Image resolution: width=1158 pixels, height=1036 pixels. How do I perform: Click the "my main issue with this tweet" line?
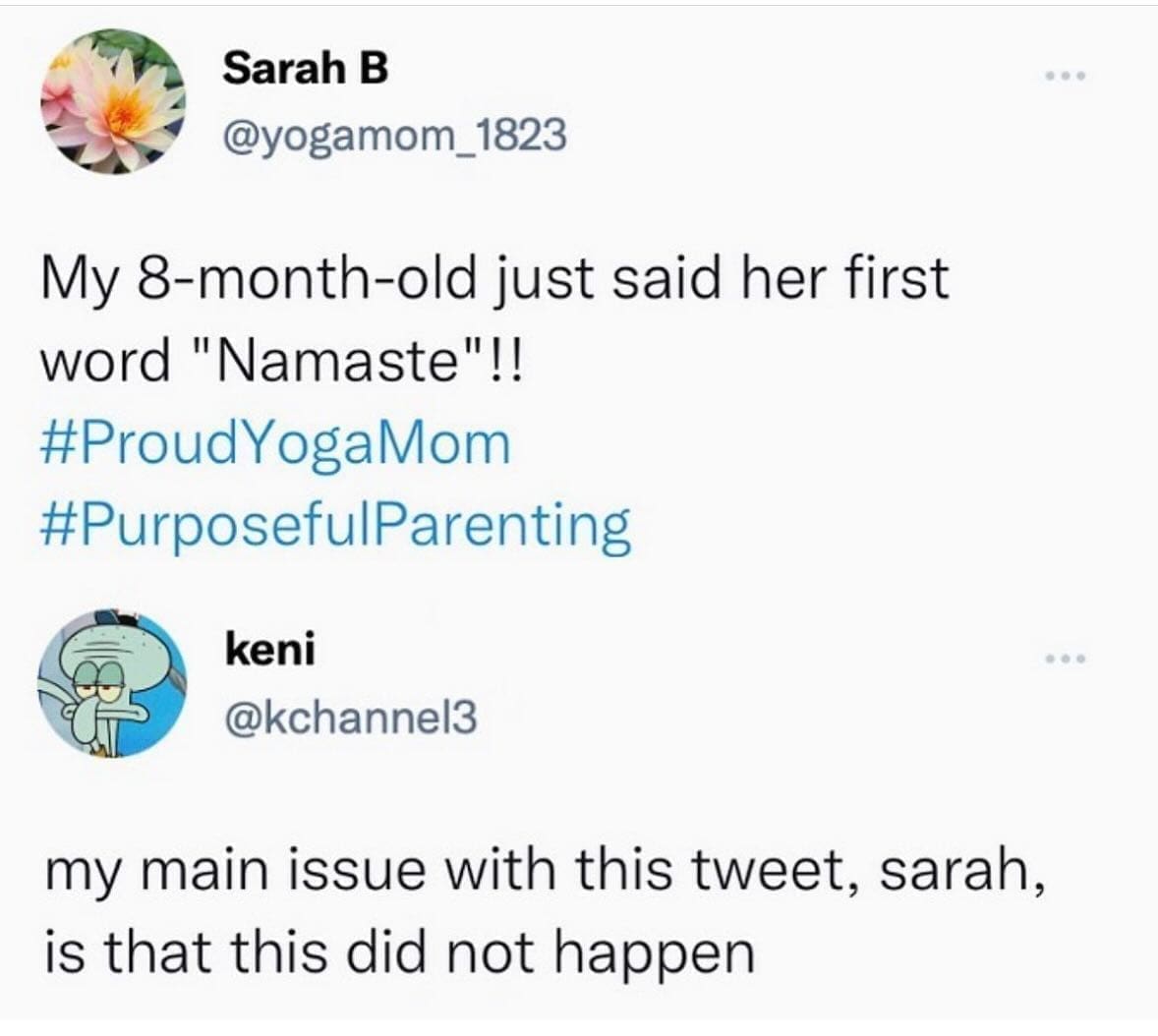[x=541, y=871]
